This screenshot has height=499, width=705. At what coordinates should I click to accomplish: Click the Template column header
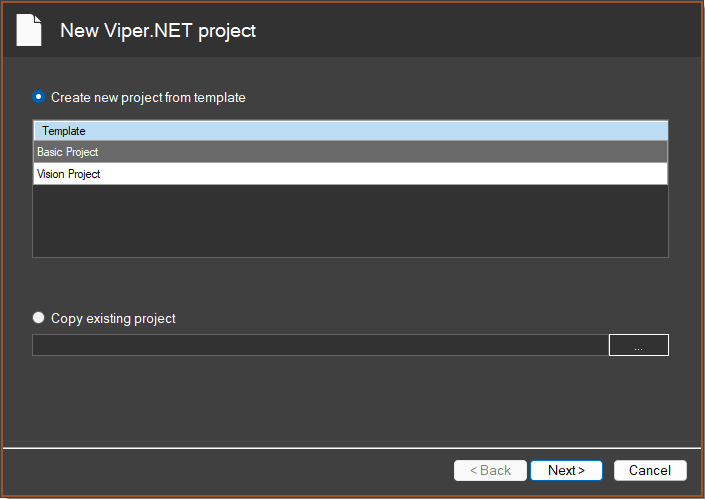pos(350,131)
